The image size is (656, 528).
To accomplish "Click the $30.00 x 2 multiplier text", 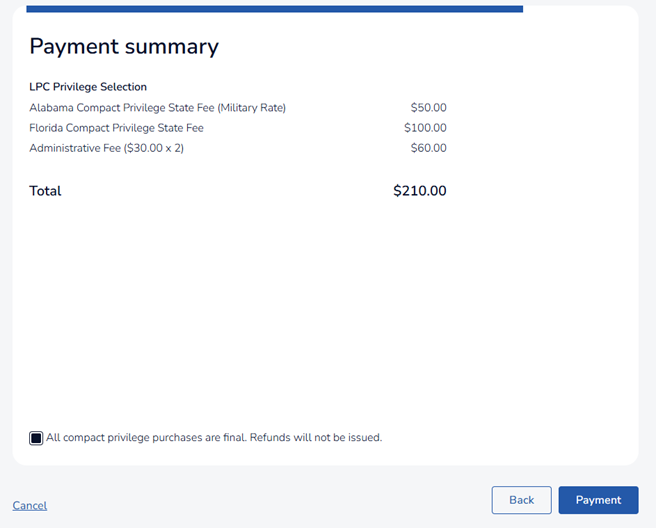I will pyautogui.click(x=154, y=148).
